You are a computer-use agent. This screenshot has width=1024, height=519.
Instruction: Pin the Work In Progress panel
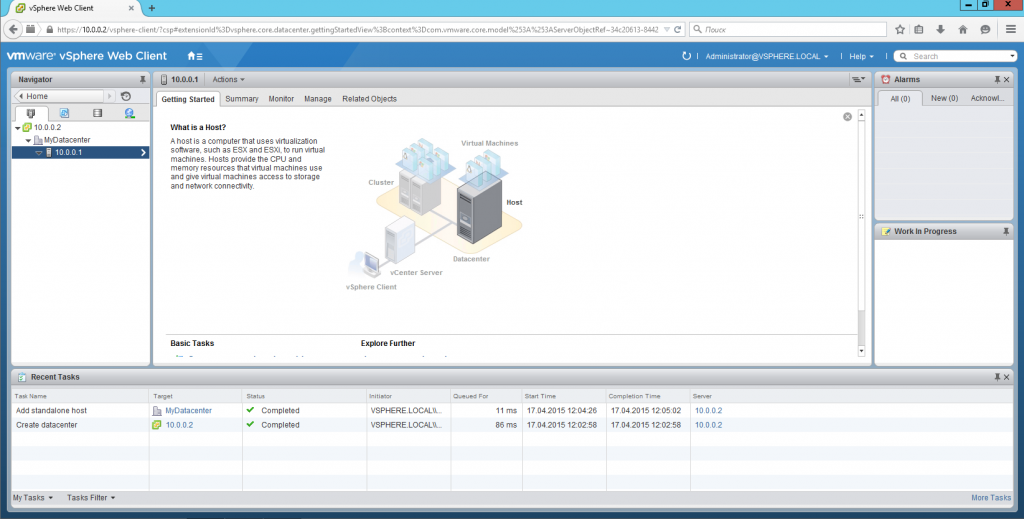pos(1006,232)
